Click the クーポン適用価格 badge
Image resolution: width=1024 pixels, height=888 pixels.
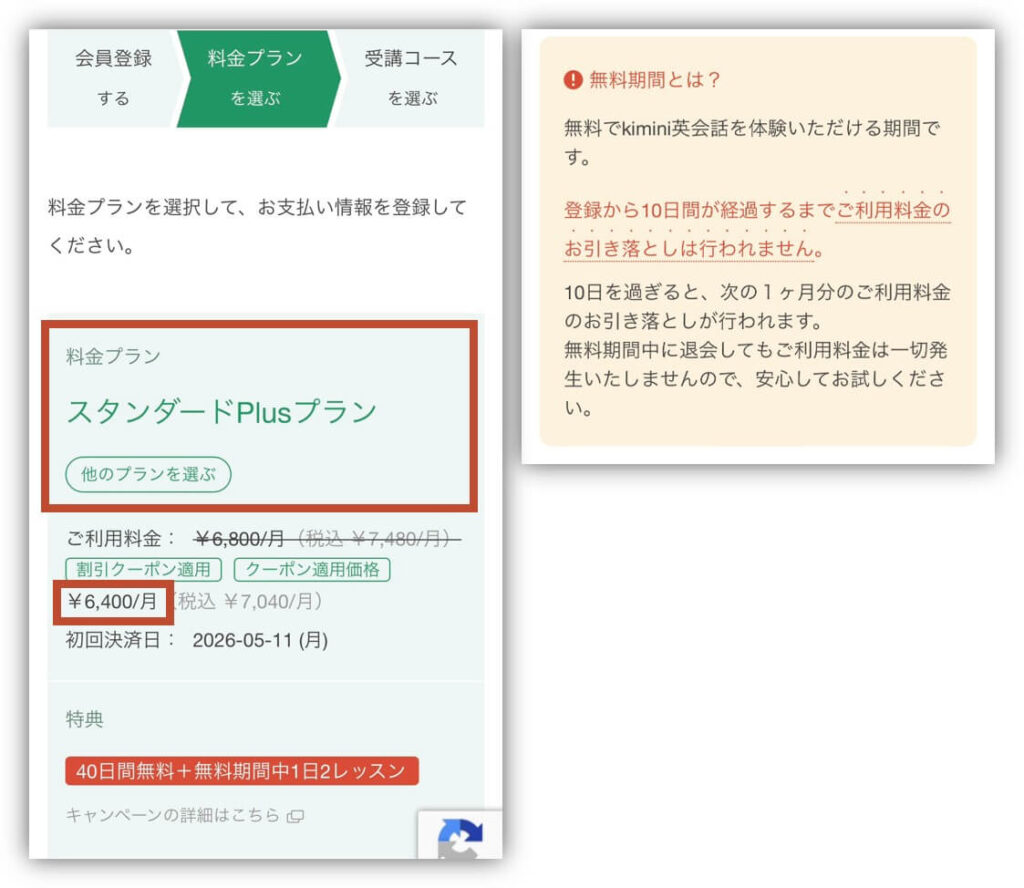[311, 570]
